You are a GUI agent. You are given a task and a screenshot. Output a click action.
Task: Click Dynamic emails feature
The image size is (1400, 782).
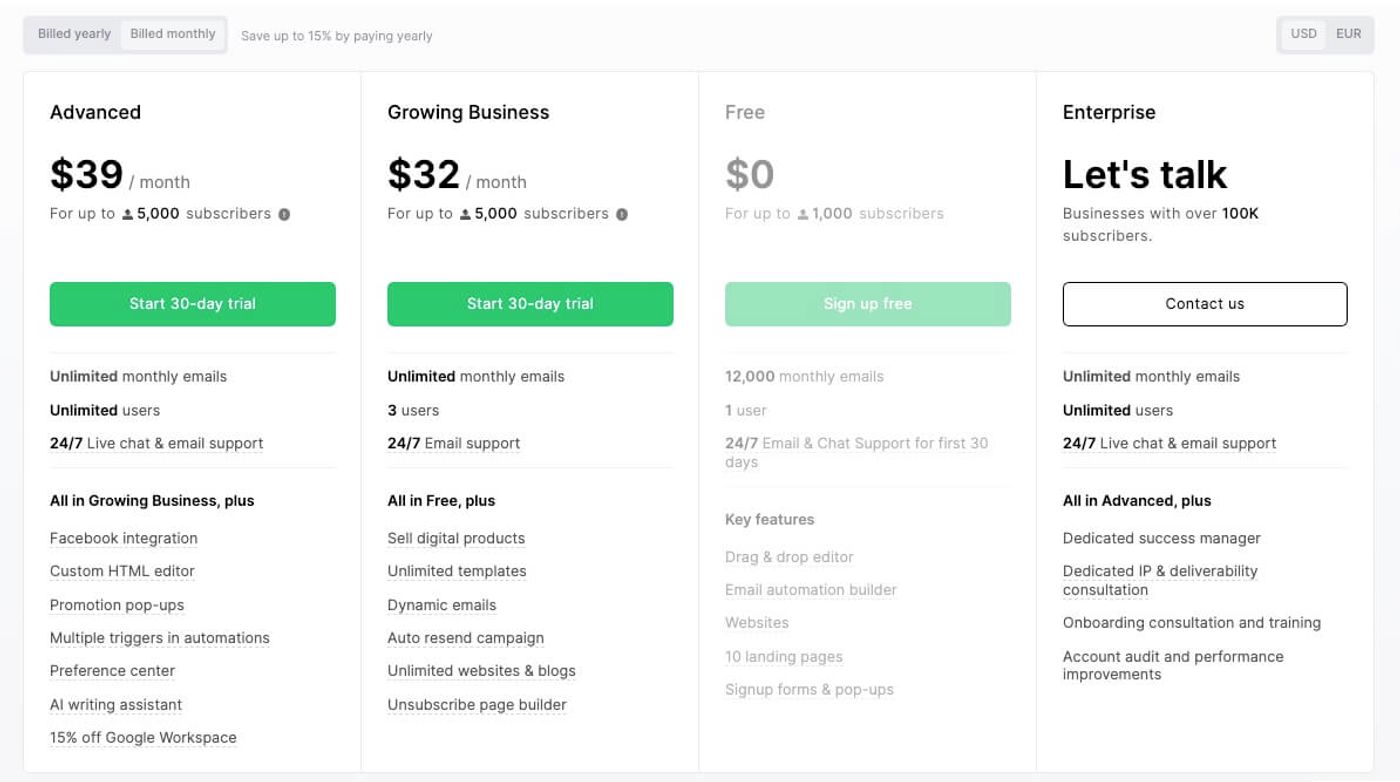coord(442,605)
